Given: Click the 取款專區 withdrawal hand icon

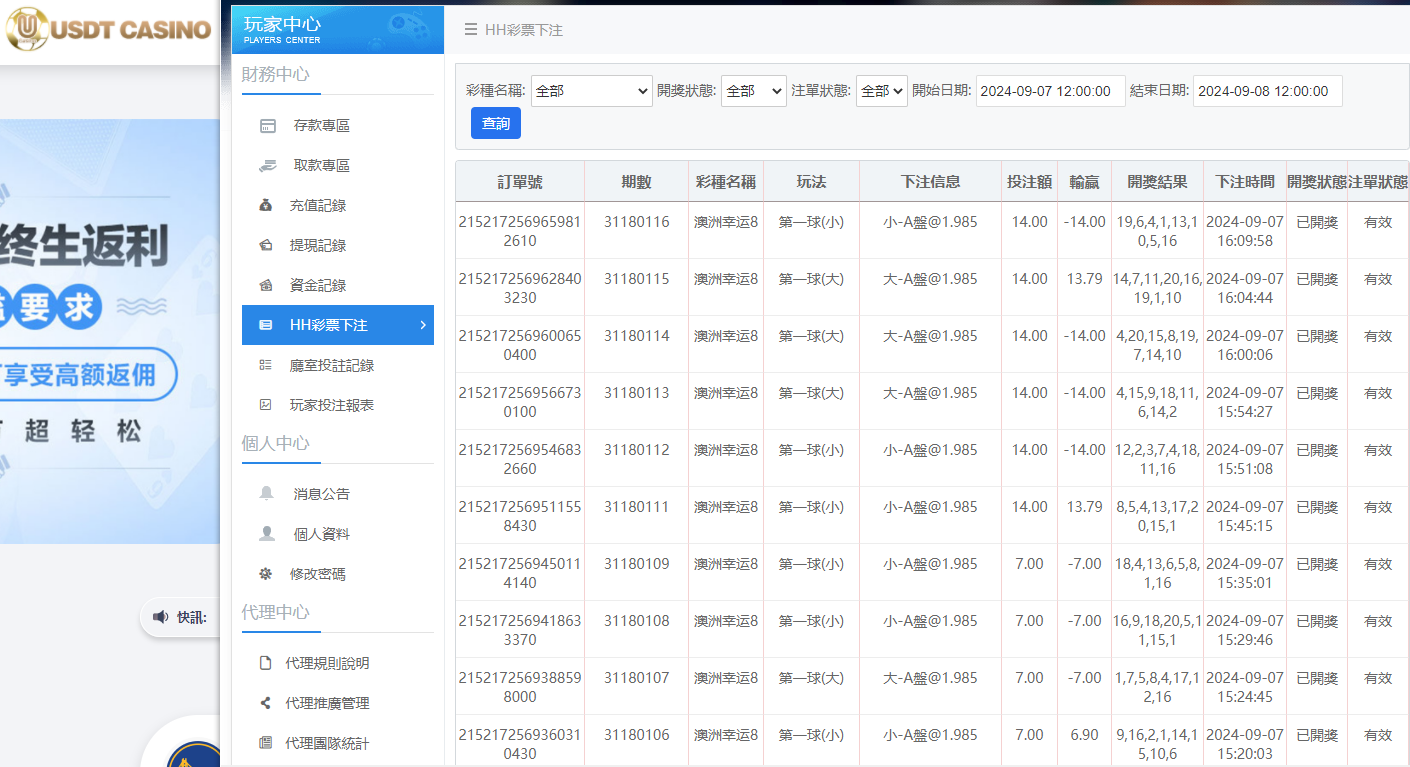Looking at the screenshot, I should 266,165.
